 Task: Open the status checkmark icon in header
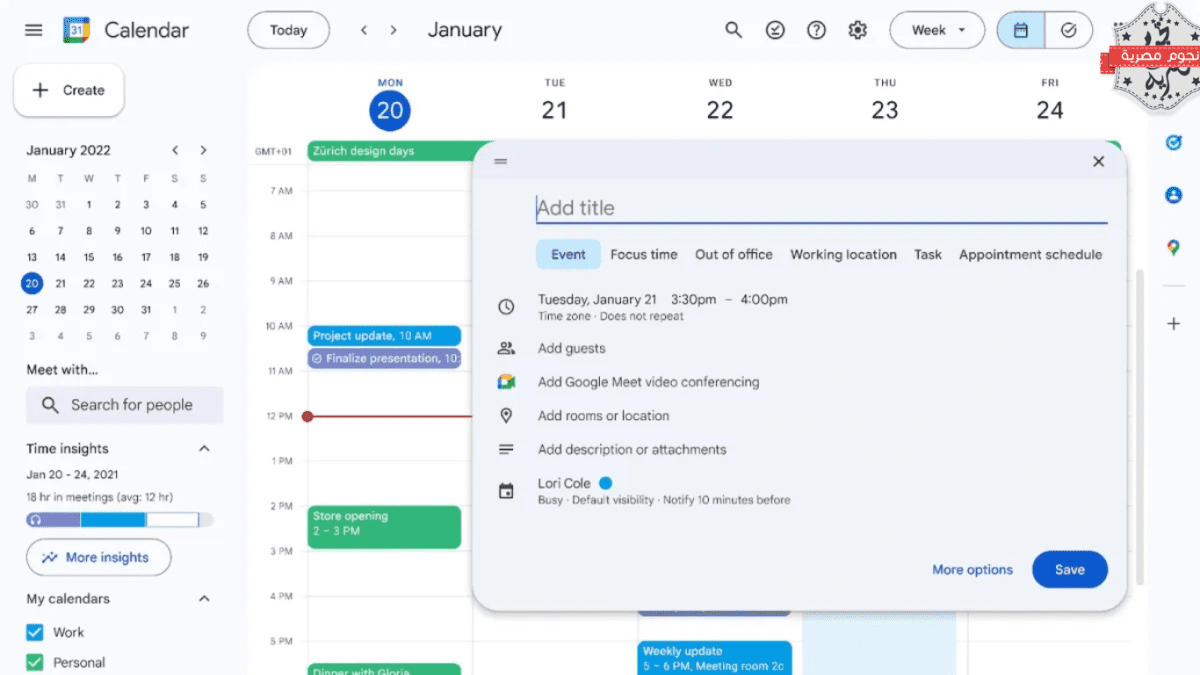point(775,30)
